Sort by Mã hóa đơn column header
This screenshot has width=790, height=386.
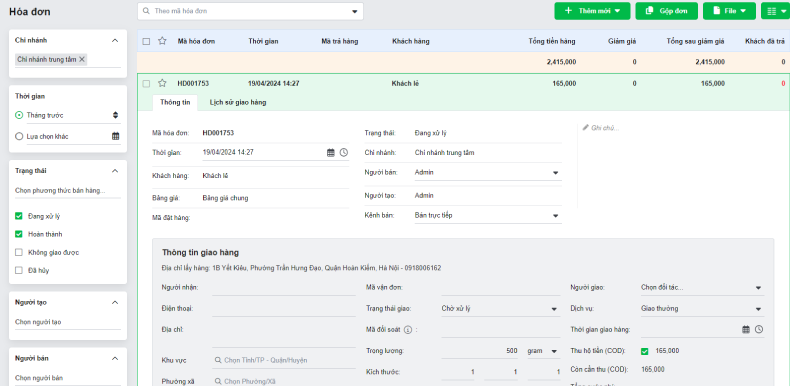196,41
